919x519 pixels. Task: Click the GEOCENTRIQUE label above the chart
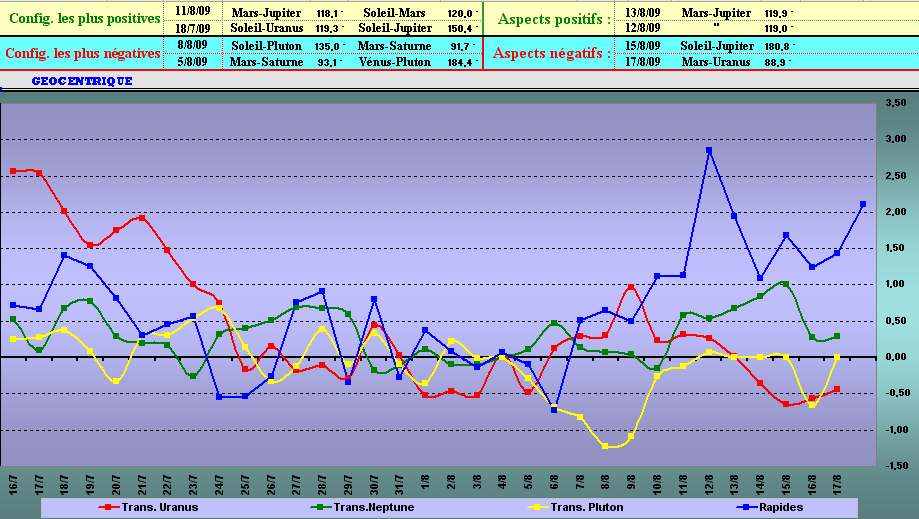pyautogui.click(x=82, y=81)
